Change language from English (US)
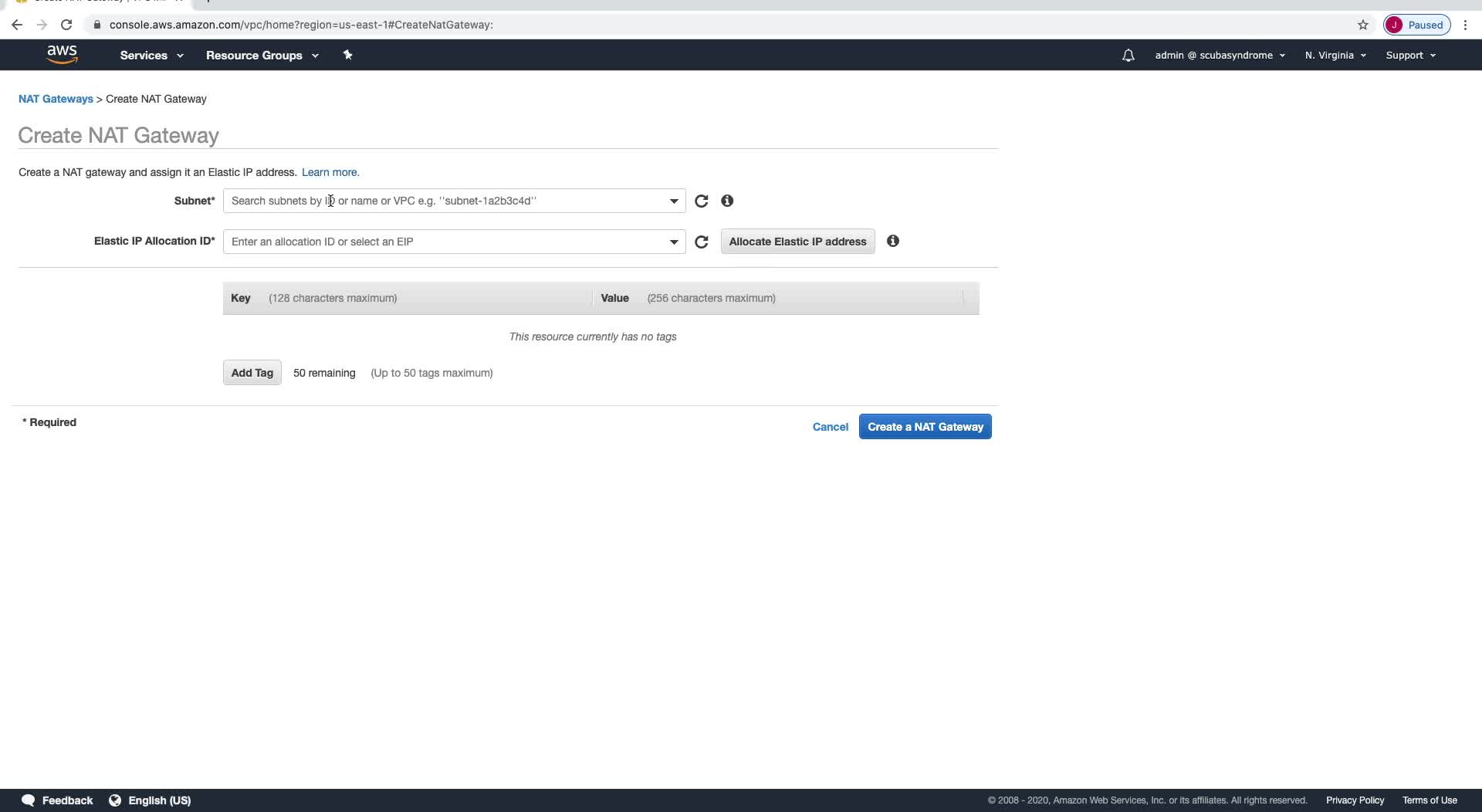The image size is (1482, 812). tap(159, 800)
